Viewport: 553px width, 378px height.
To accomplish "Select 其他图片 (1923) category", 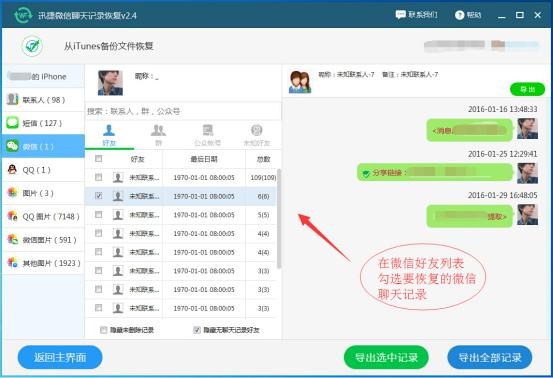I will tap(43, 263).
